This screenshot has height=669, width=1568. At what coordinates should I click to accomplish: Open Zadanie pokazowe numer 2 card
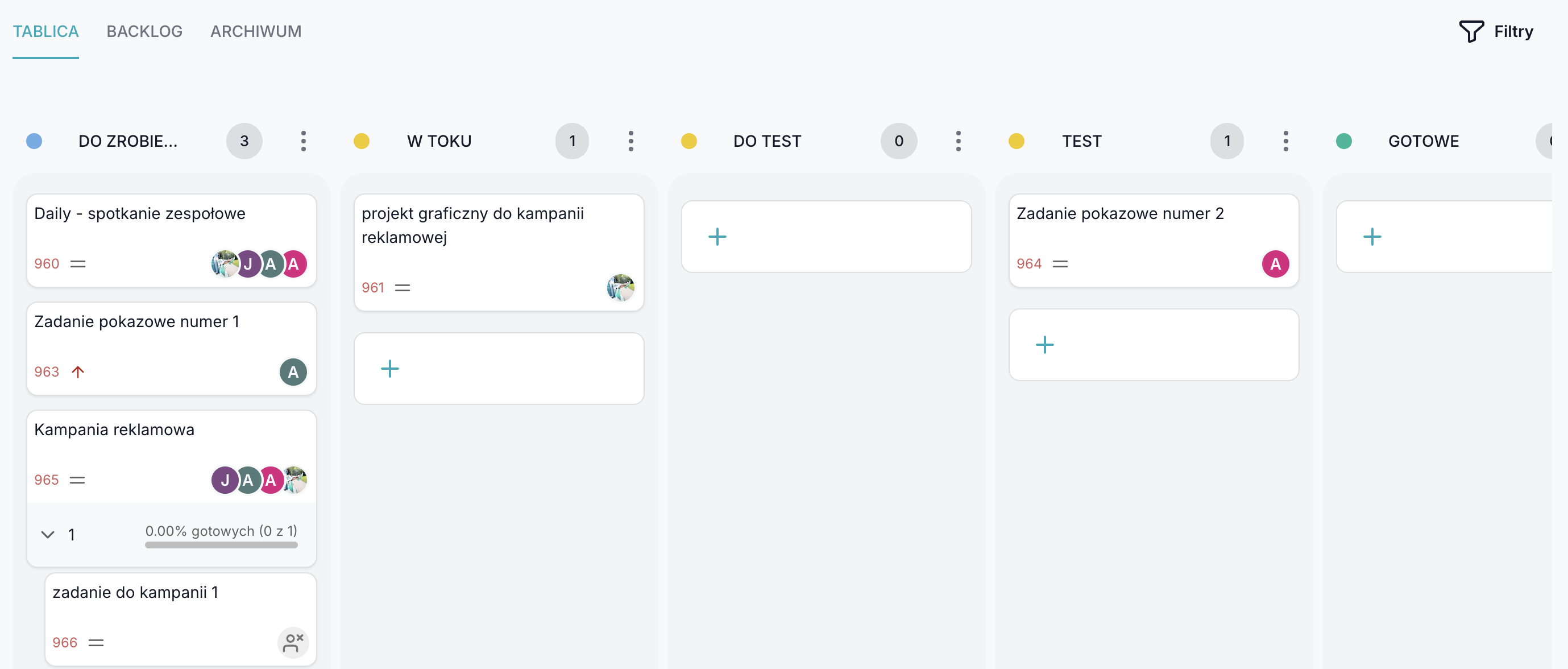(1119, 214)
